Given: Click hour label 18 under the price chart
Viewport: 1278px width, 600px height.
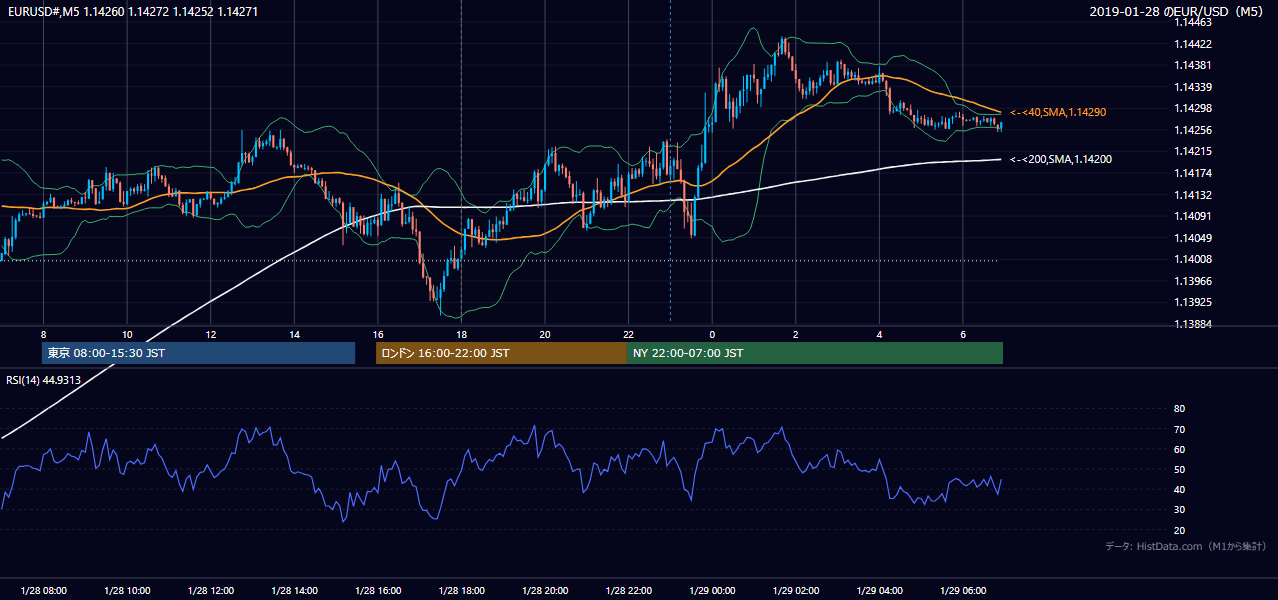Looking at the screenshot, I should (x=461, y=335).
